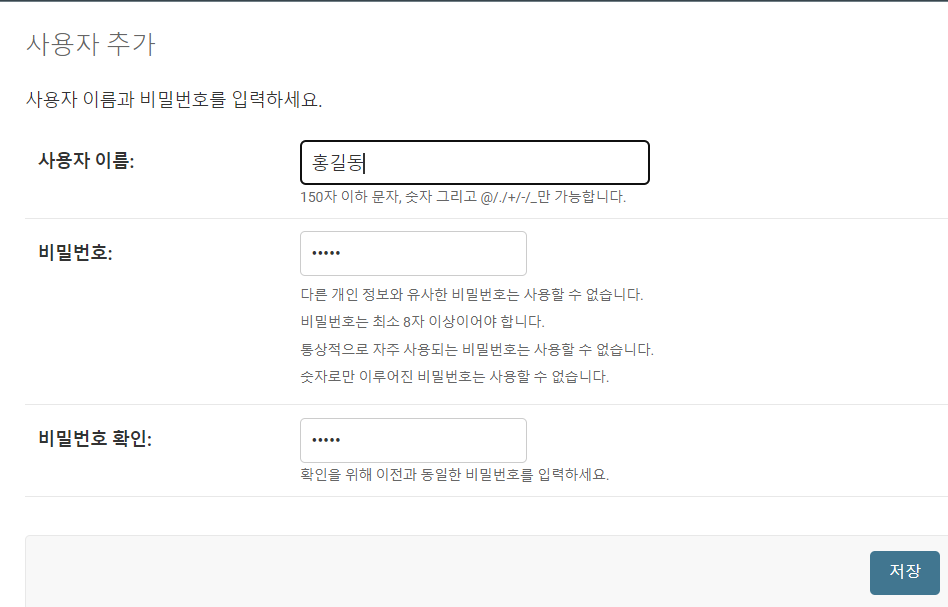This screenshot has width=948, height=607.
Task: Click hint 비밀번호는 최소 8자 이상이어야 합니다.
Action: 422,322
